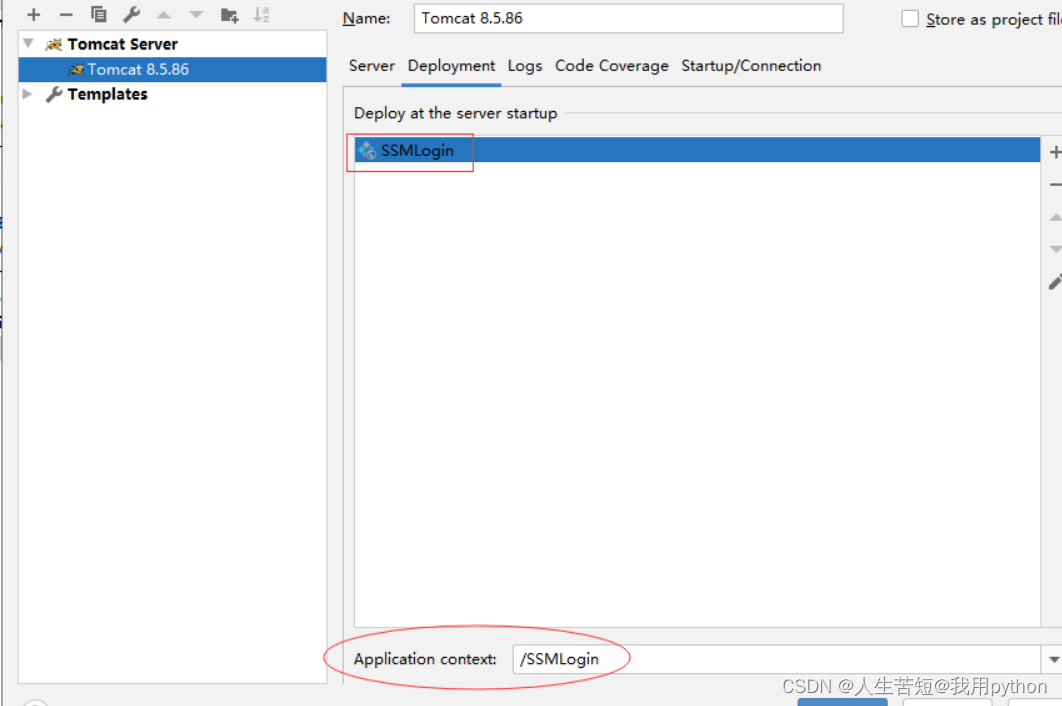
Task: Toggle Store as project file checkbox
Action: tap(910, 18)
